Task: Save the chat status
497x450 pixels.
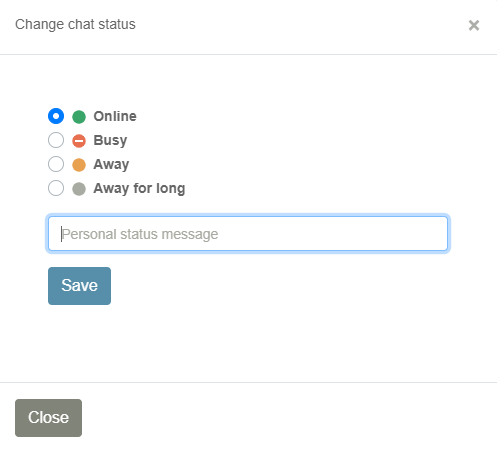Action: [x=79, y=286]
